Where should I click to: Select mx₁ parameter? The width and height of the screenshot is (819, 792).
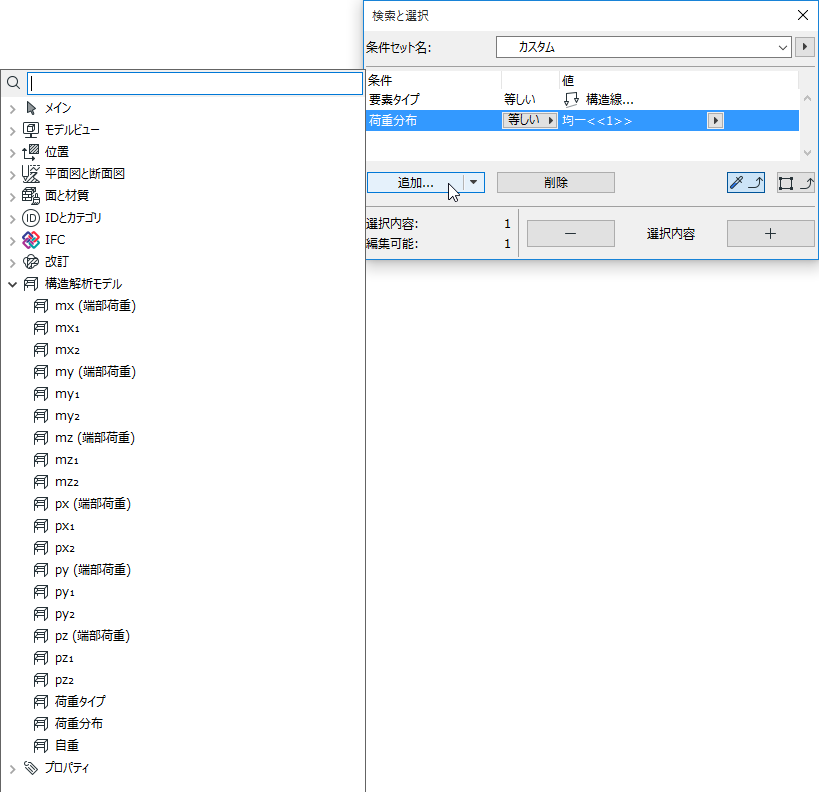click(67, 328)
